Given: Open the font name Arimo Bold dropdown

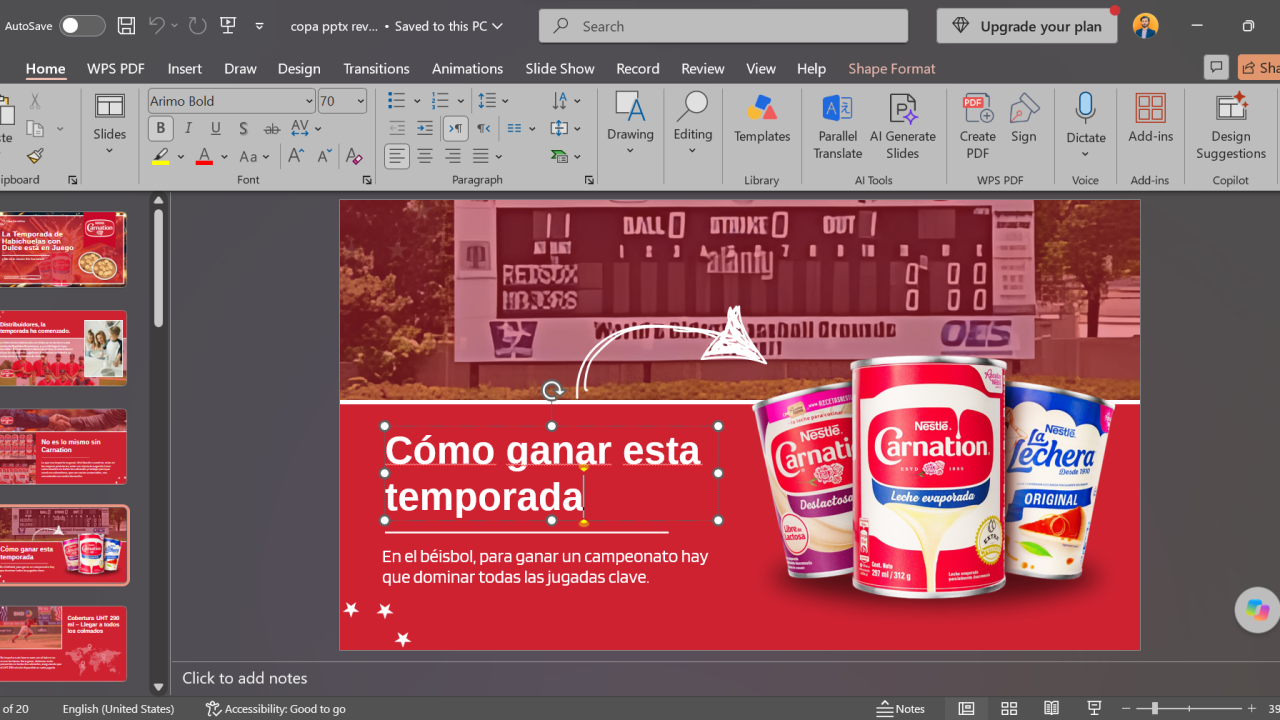Looking at the screenshot, I should [309, 101].
